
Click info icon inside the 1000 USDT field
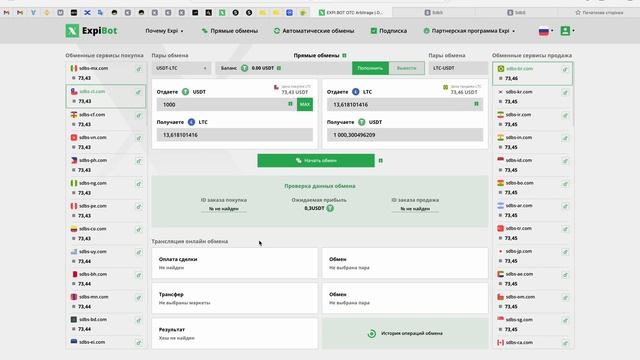(x=291, y=104)
